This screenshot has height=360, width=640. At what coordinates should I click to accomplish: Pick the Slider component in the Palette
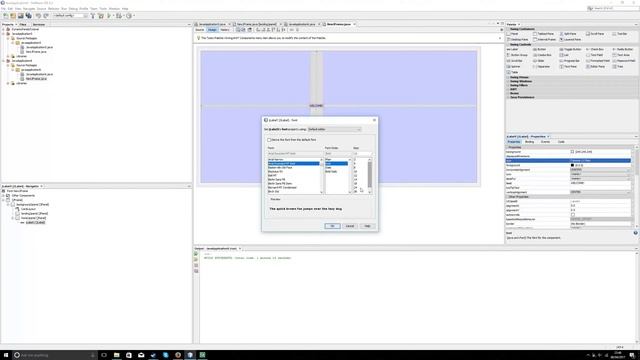[x=539, y=61]
